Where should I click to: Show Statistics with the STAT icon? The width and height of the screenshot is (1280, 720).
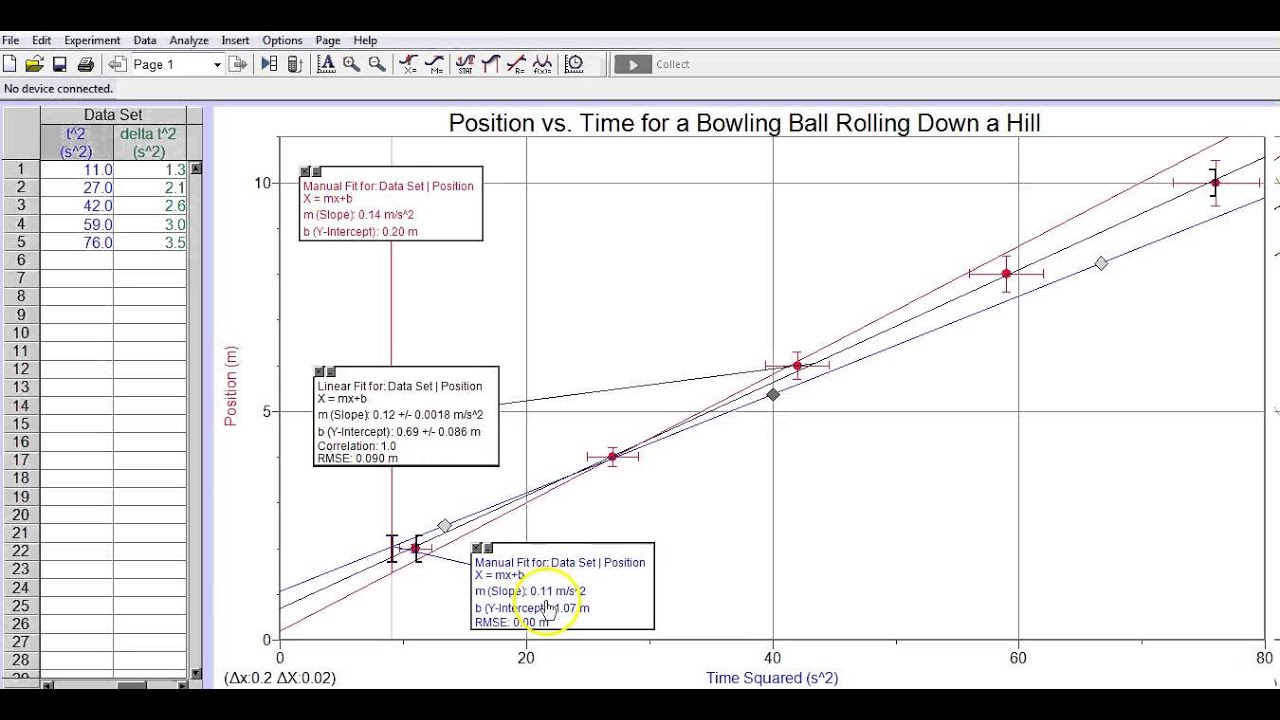465,64
